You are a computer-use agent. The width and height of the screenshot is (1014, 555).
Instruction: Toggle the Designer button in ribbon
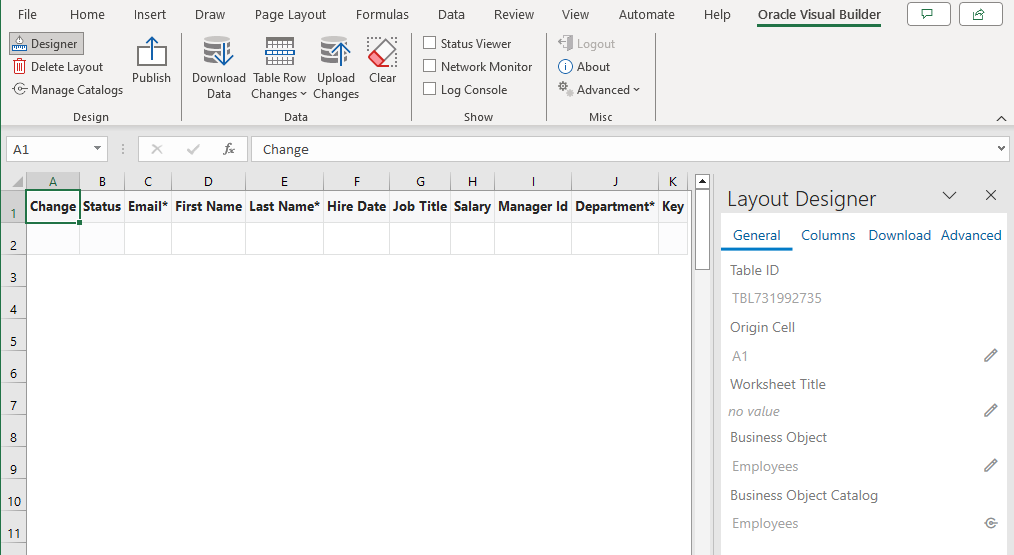tap(47, 43)
